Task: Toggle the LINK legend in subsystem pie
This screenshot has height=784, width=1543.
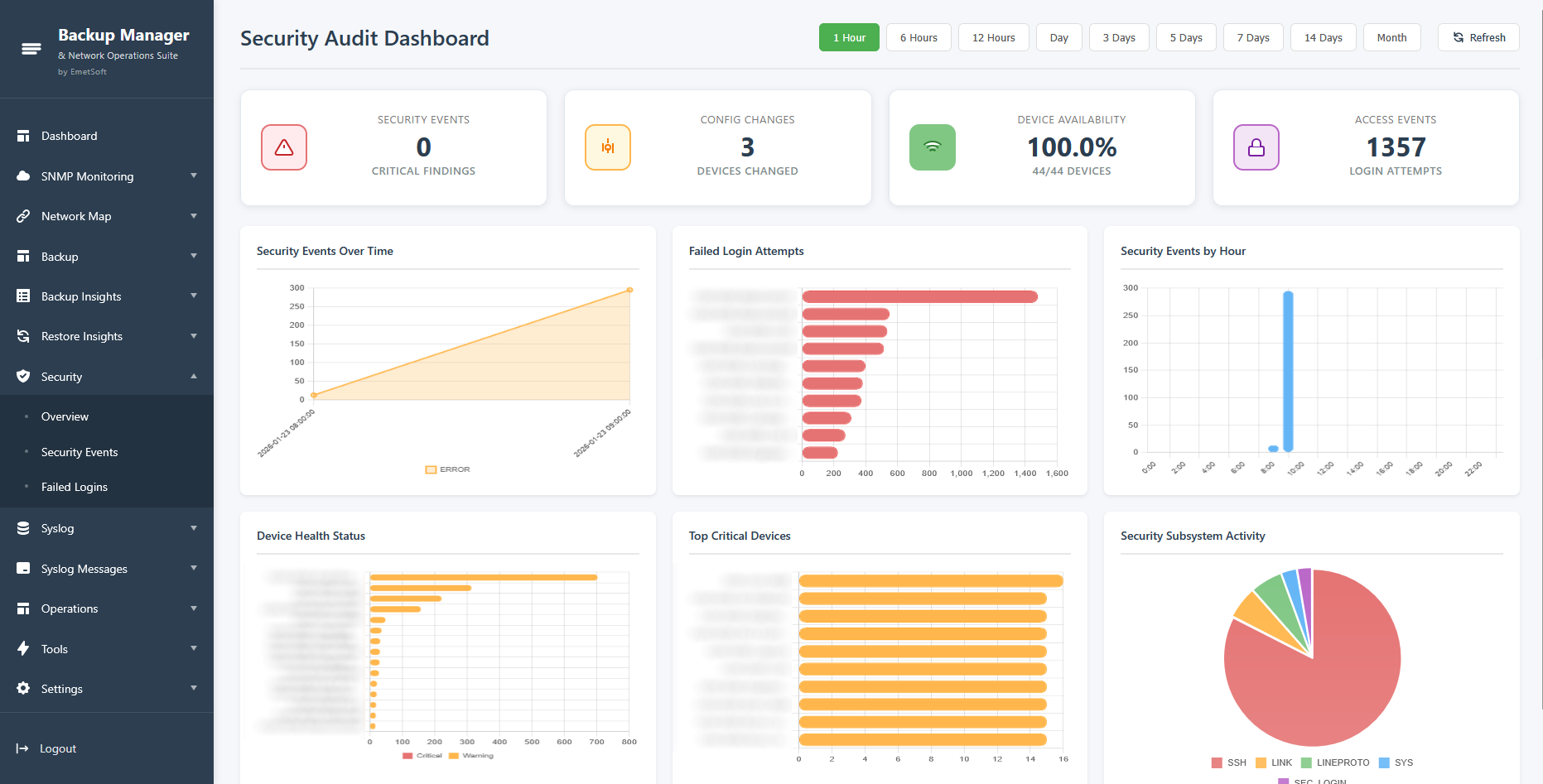Action: pyautogui.click(x=1274, y=762)
